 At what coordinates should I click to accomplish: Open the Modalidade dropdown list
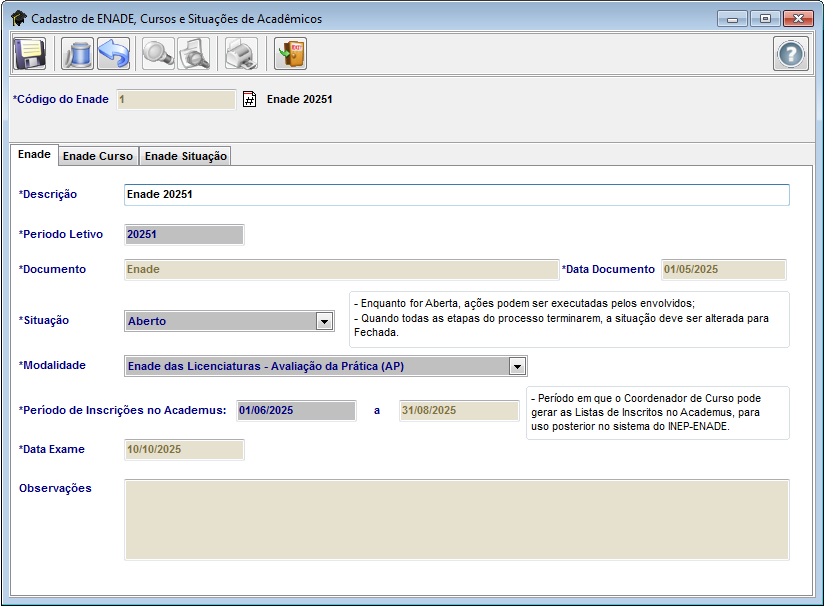(516, 366)
